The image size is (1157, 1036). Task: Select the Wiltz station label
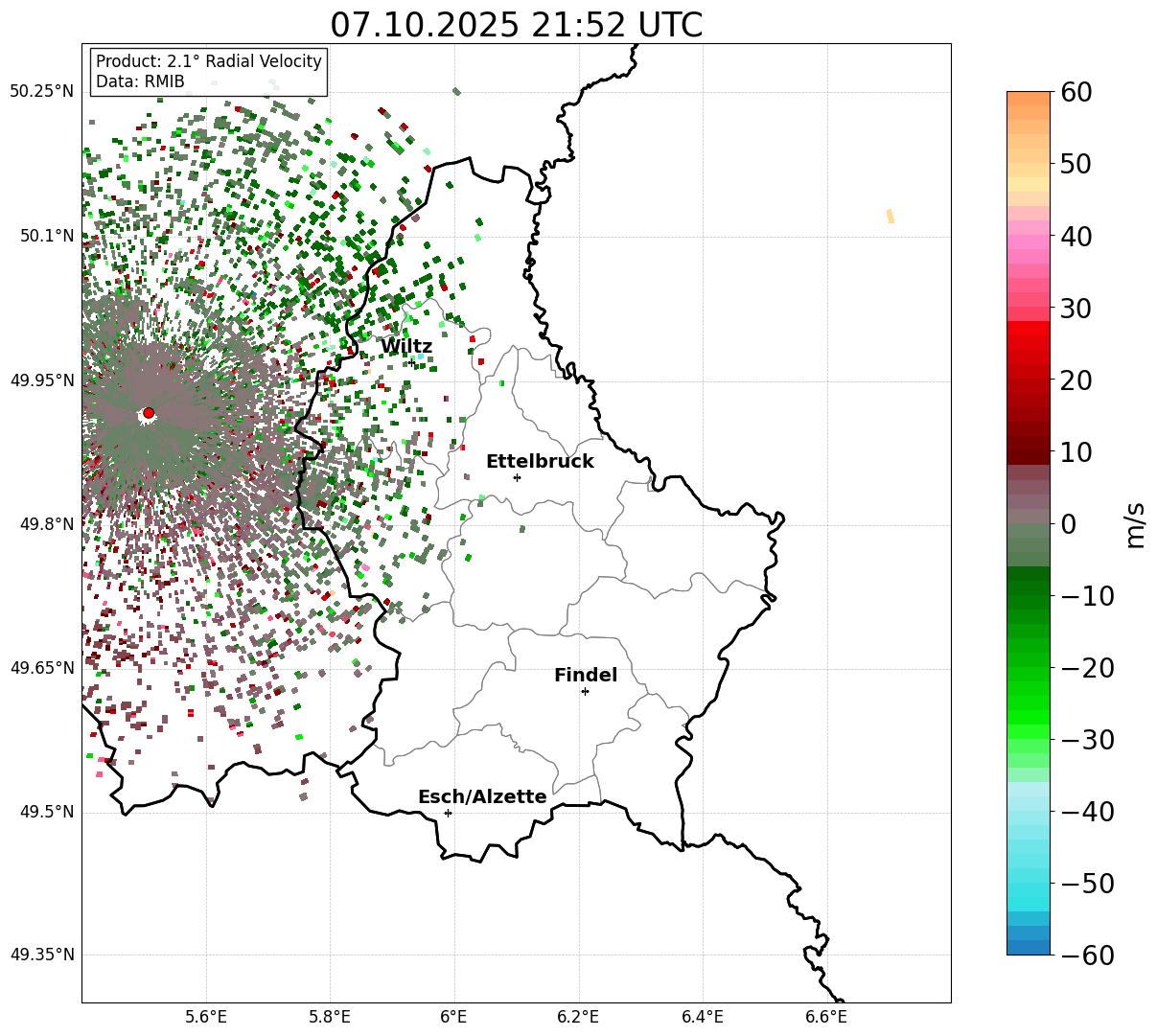click(x=406, y=347)
